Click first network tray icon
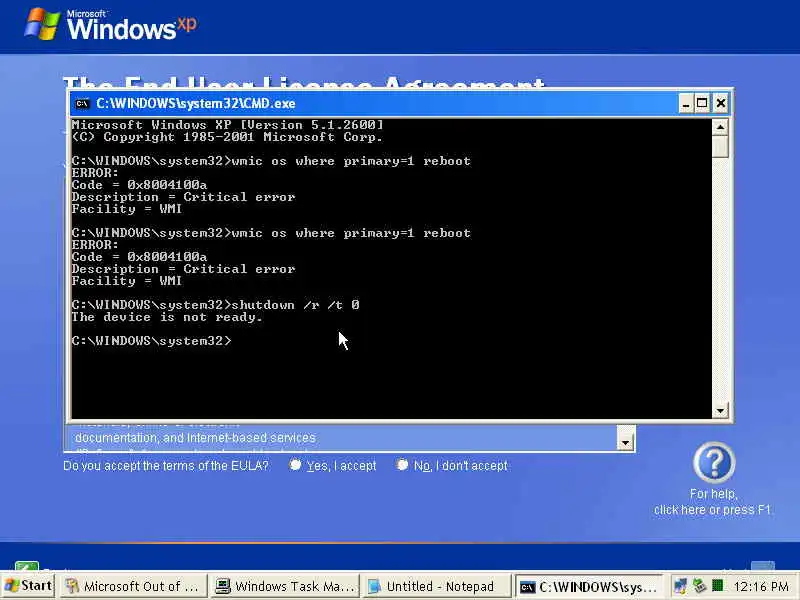This screenshot has height=600, width=800. tap(680, 586)
